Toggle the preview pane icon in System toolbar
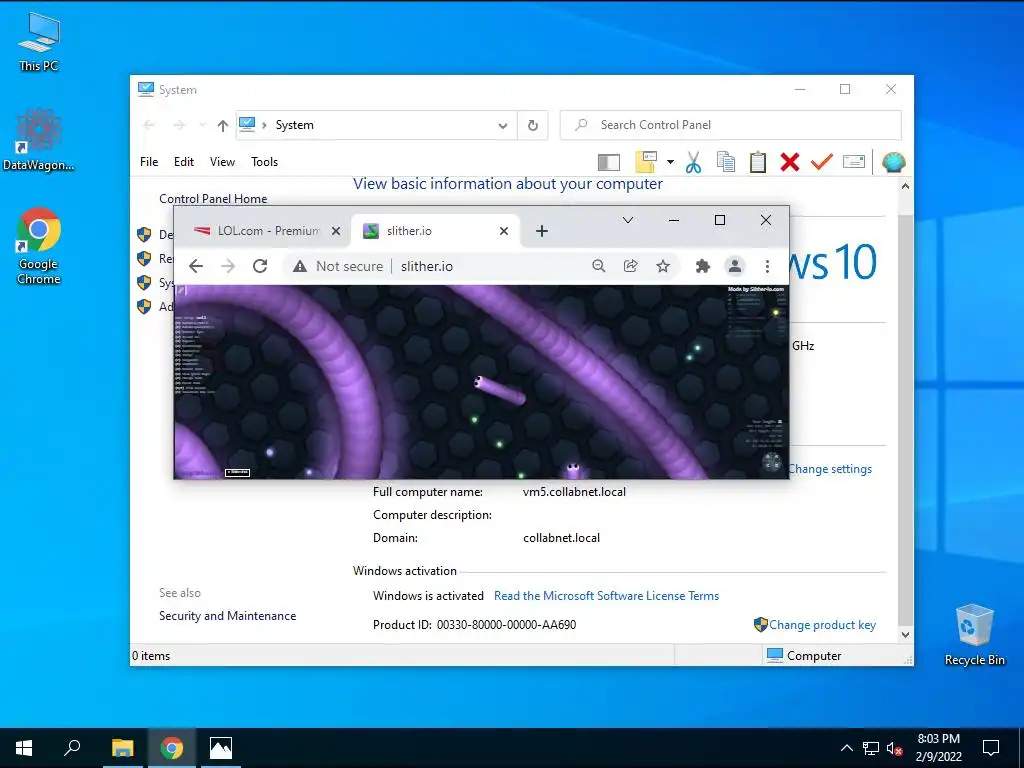Image resolution: width=1024 pixels, height=768 pixels. [609, 162]
